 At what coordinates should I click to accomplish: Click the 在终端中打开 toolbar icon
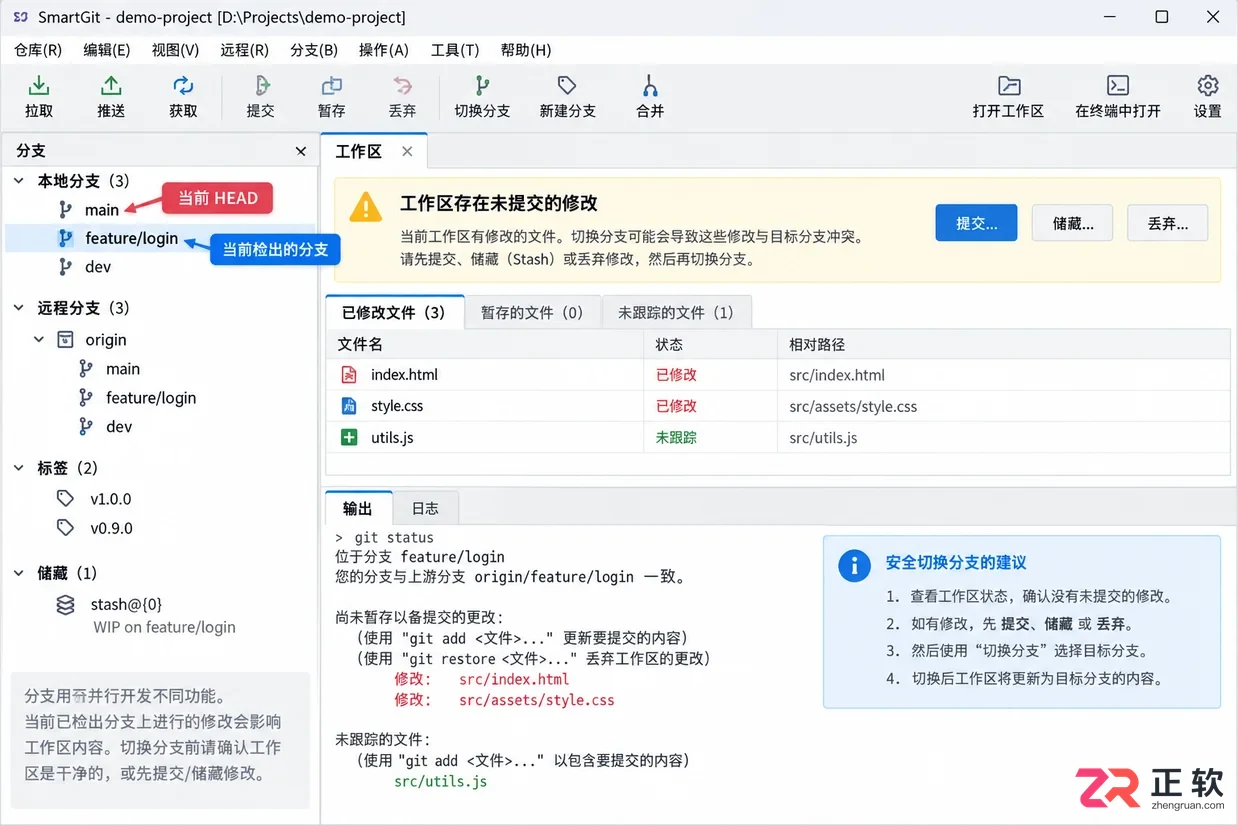coord(1118,86)
